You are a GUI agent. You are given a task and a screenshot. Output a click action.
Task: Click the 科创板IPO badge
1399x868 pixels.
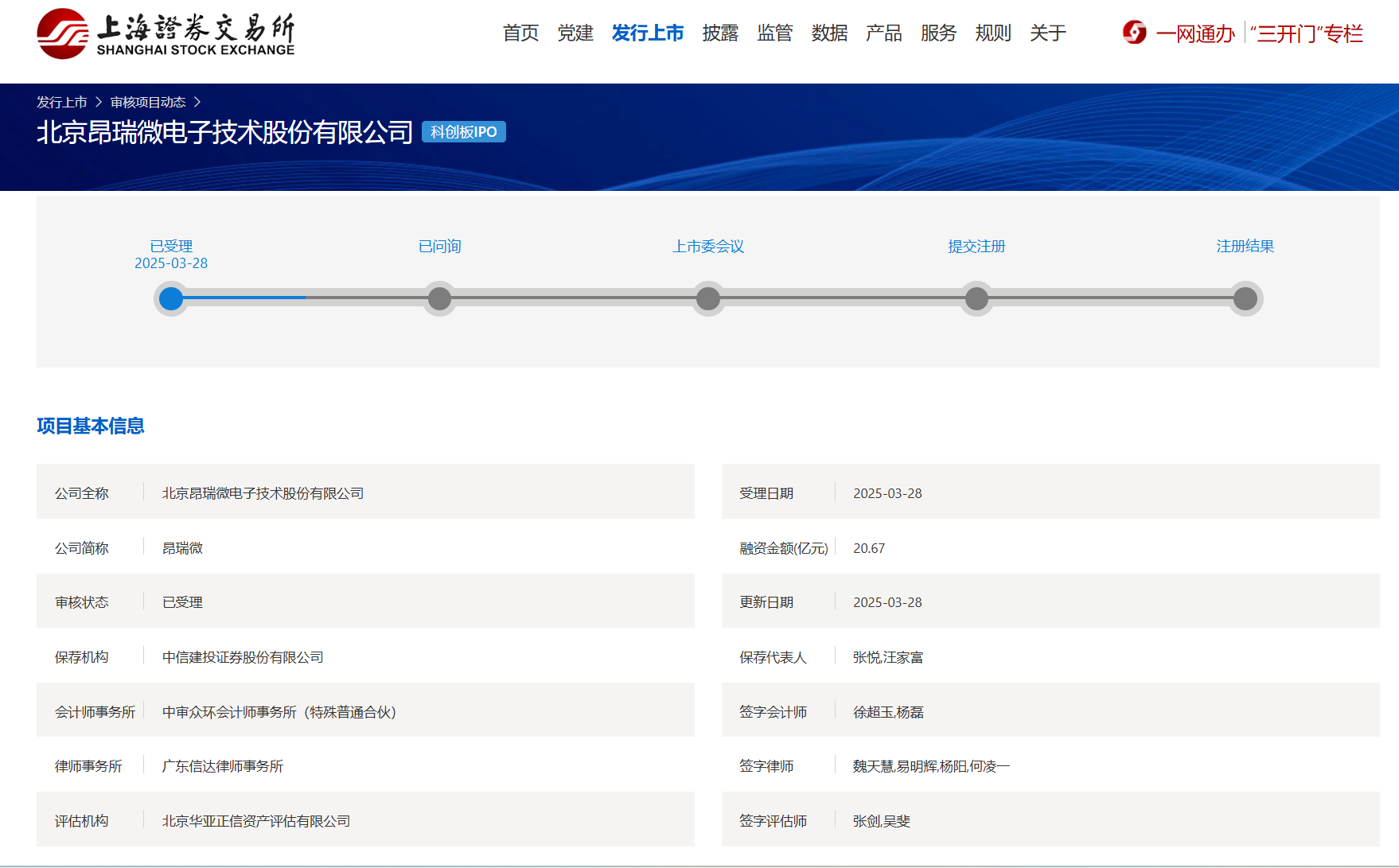[x=463, y=131]
